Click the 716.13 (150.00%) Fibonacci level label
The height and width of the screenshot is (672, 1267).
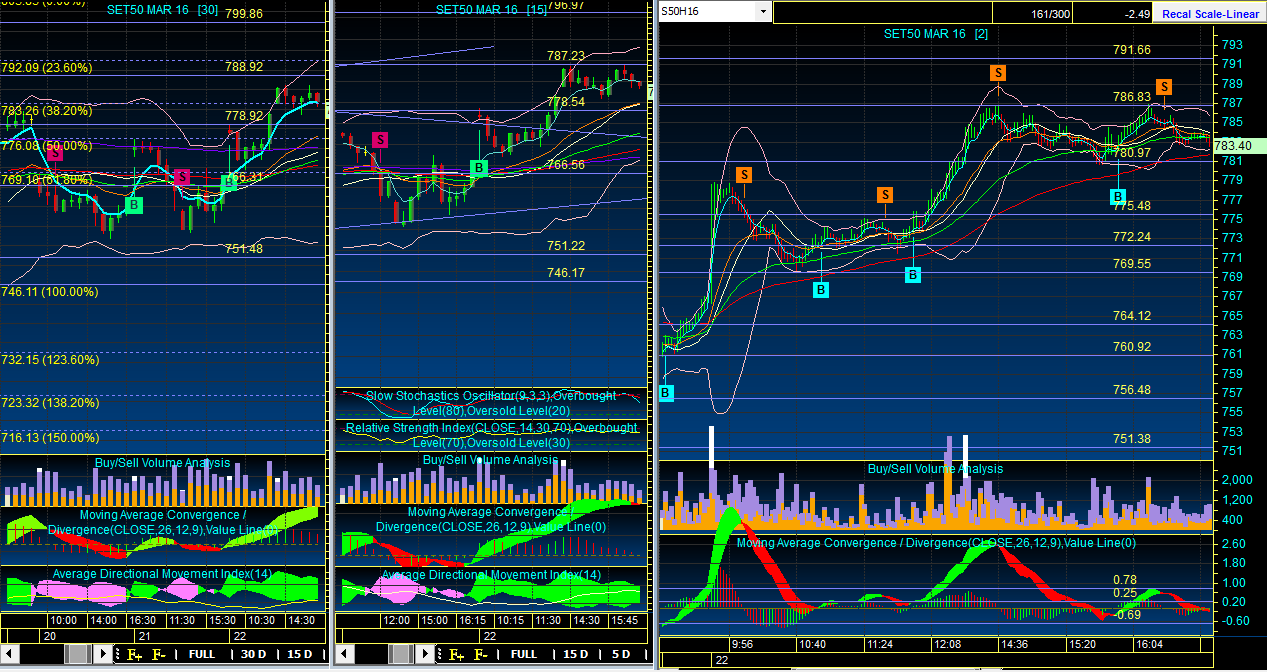[x=50, y=438]
